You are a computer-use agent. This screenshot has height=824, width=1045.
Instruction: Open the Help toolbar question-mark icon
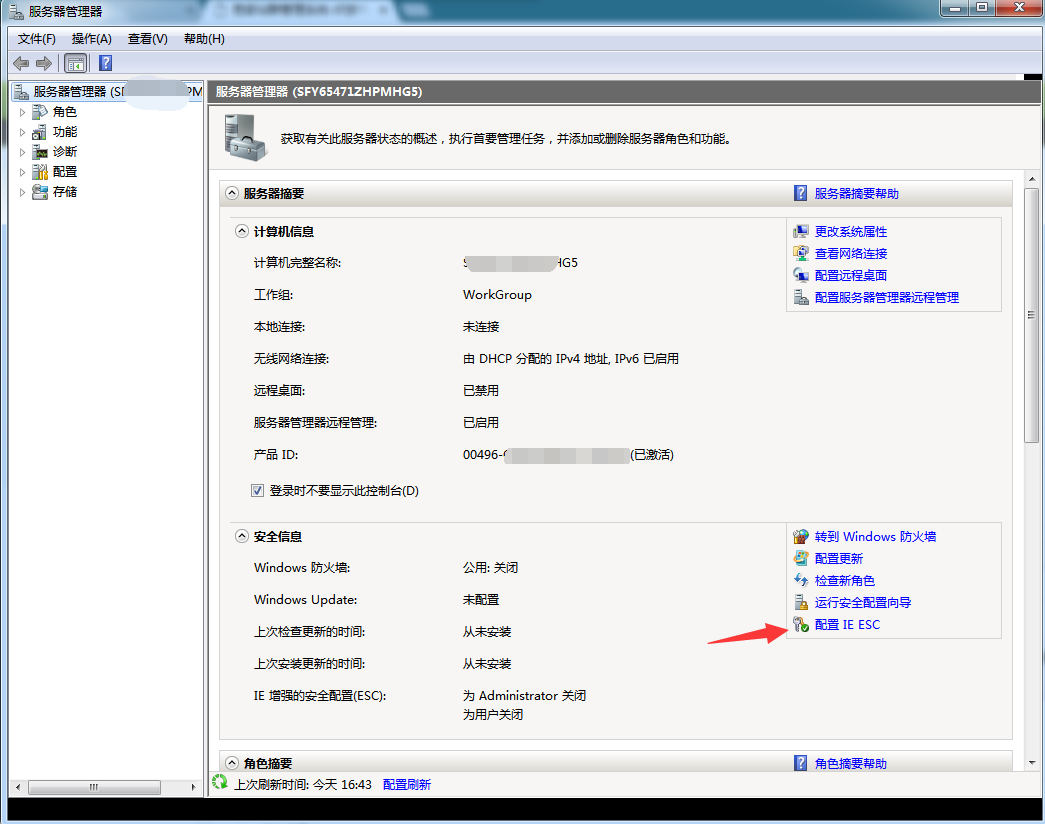tap(105, 63)
